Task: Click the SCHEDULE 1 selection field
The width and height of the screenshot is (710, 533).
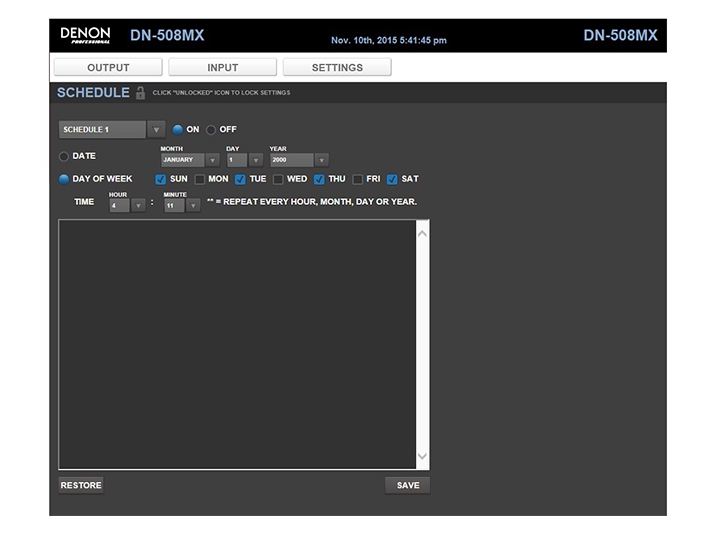Action: [102, 130]
